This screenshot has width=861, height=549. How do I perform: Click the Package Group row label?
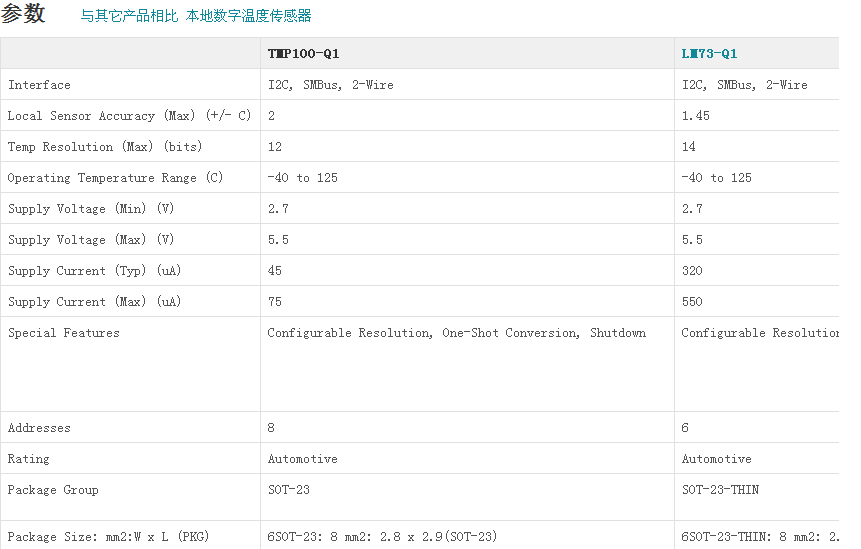(x=53, y=490)
